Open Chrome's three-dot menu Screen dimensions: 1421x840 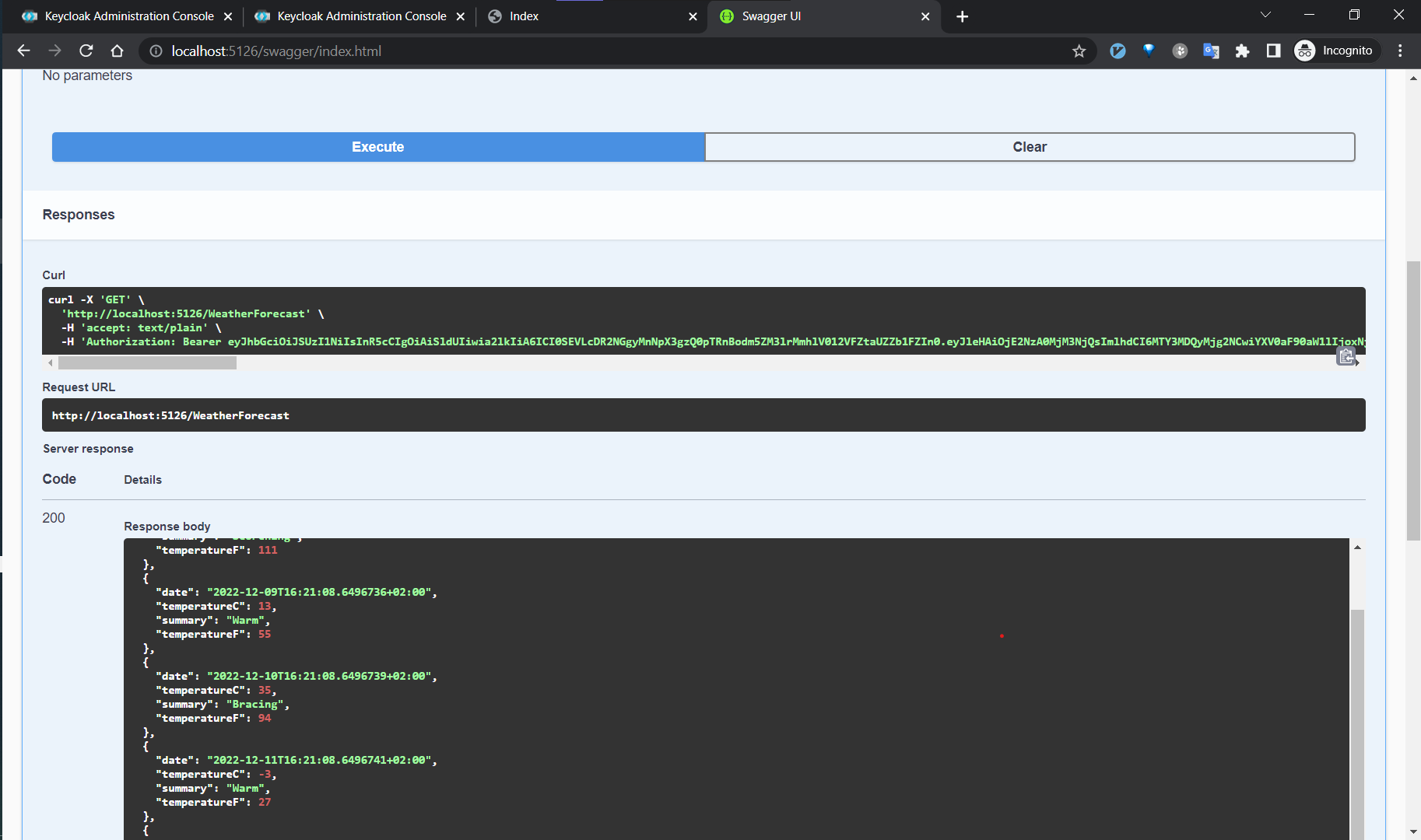tap(1400, 51)
